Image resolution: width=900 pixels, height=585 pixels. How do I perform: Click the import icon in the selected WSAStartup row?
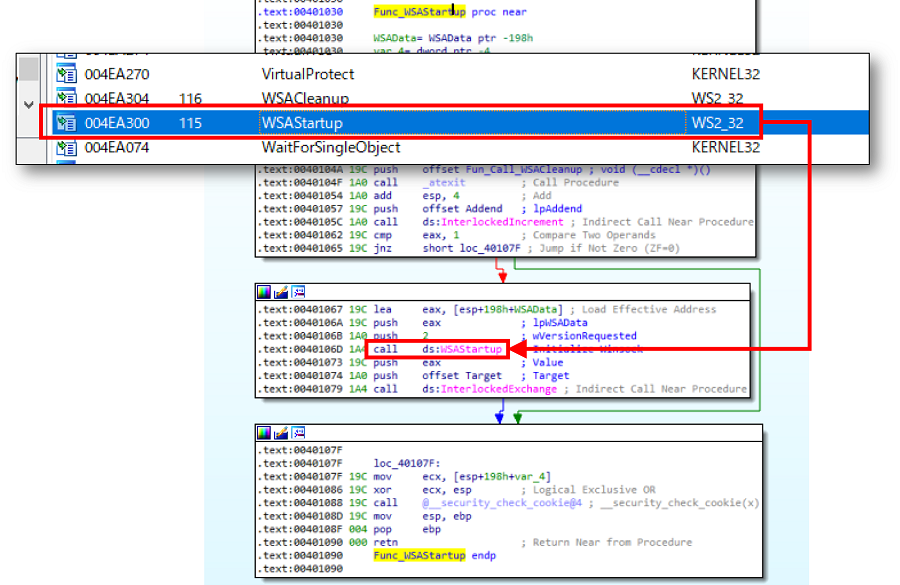[x=66, y=123]
